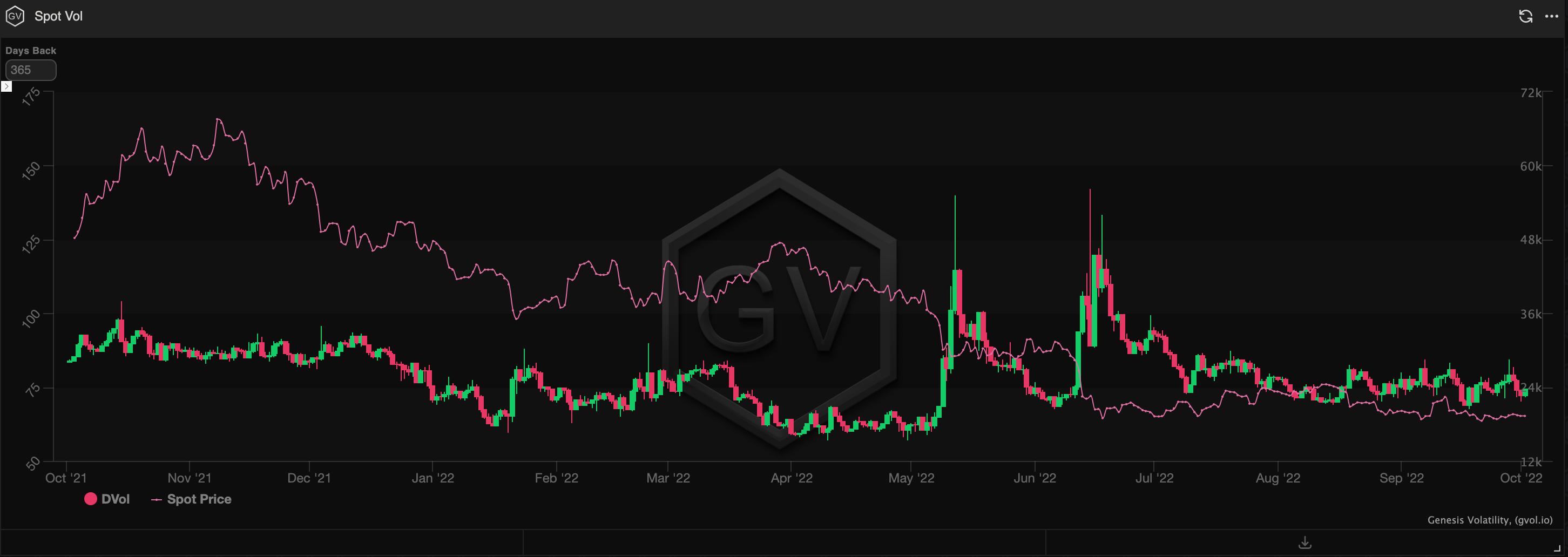Click the DVol legend color dot
This screenshot has height=557, width=1568.
coord(91,499)
